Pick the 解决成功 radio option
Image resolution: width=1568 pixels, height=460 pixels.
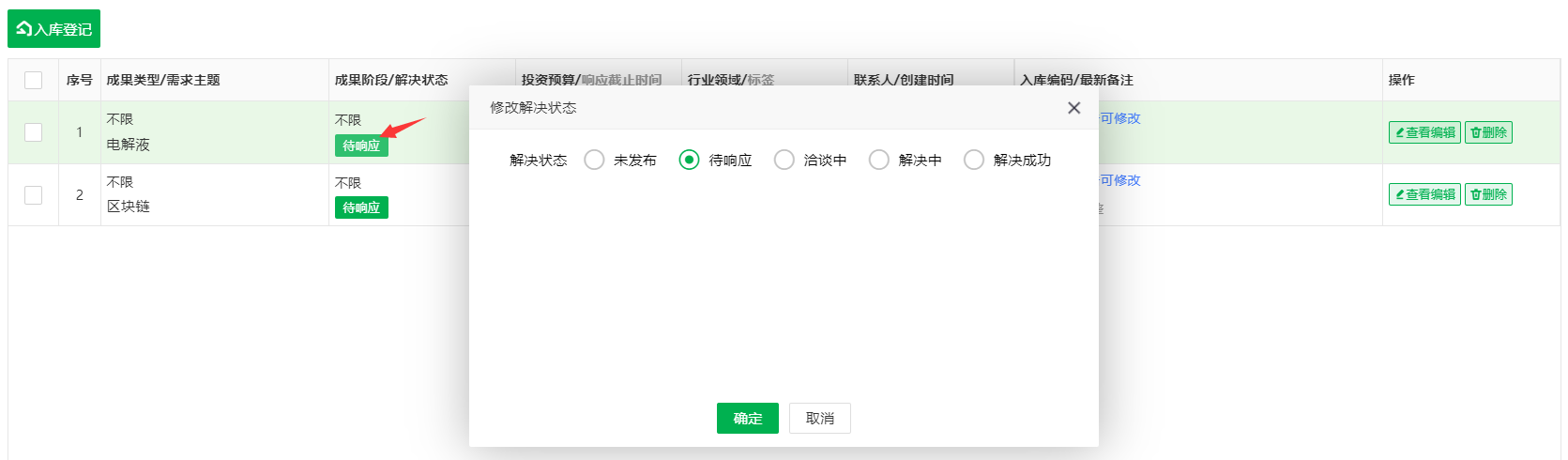click(973, 160)
